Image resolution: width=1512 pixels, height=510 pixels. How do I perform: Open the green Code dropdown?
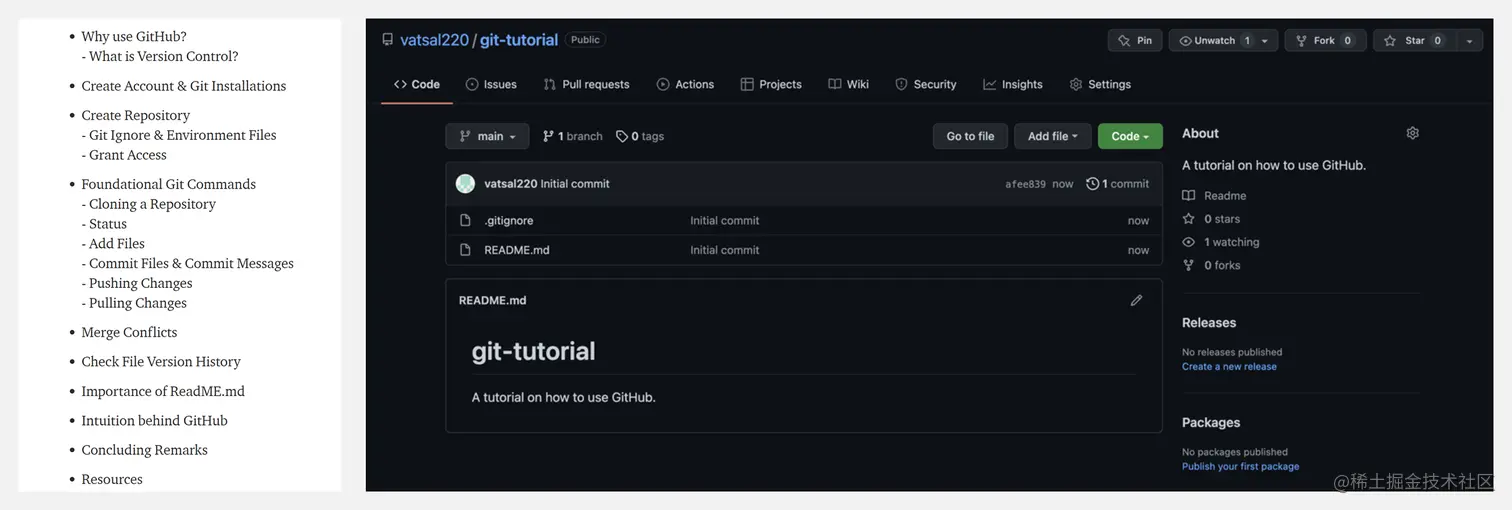[1130, 136]
